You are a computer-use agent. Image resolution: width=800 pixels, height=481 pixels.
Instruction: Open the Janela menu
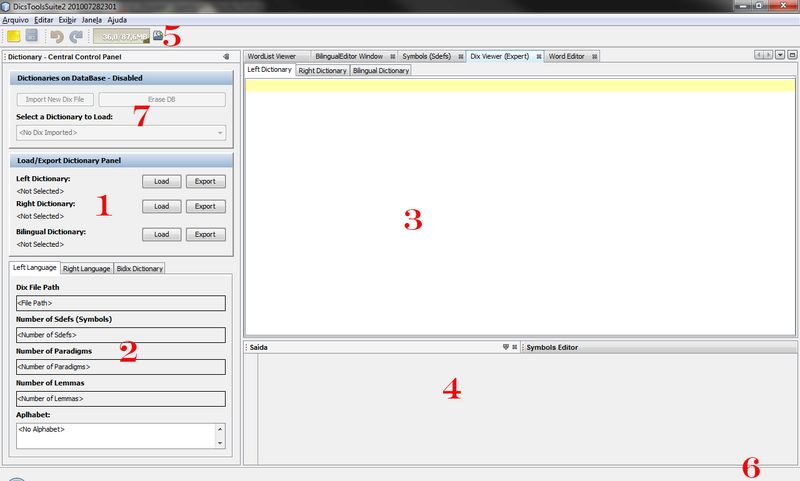[92, 20]
